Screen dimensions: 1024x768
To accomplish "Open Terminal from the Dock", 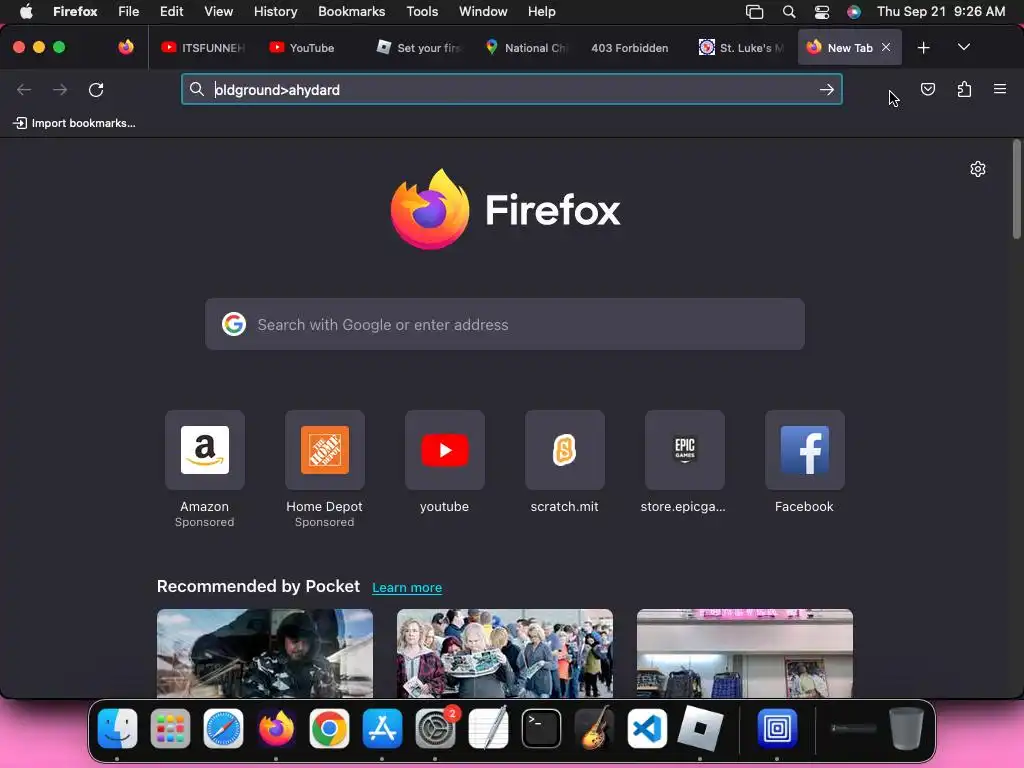I will pyautogui.click(x=541, y=728).
